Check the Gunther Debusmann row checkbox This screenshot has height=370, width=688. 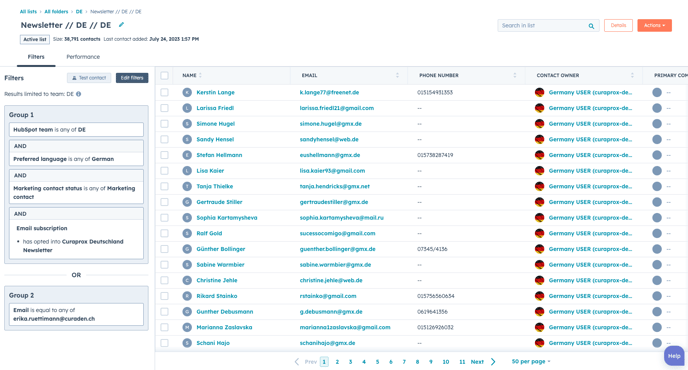tap(165, 312)
